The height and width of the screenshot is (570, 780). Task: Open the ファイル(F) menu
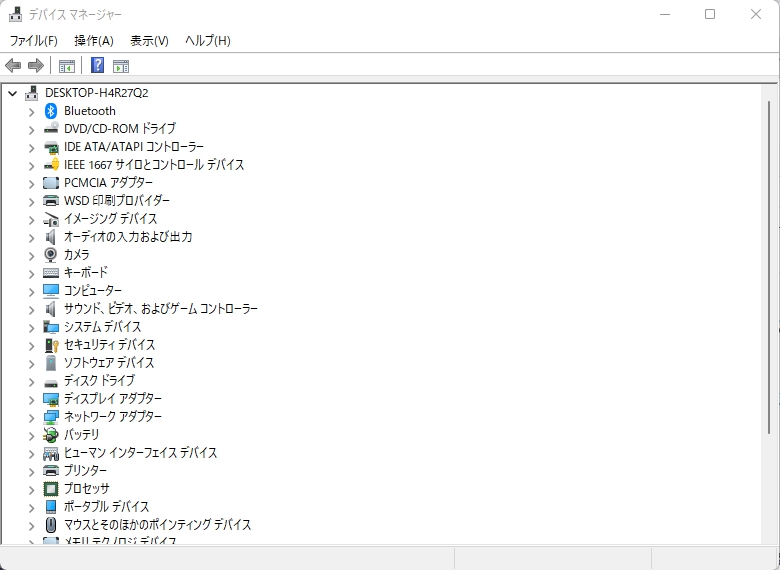(34, 41)
